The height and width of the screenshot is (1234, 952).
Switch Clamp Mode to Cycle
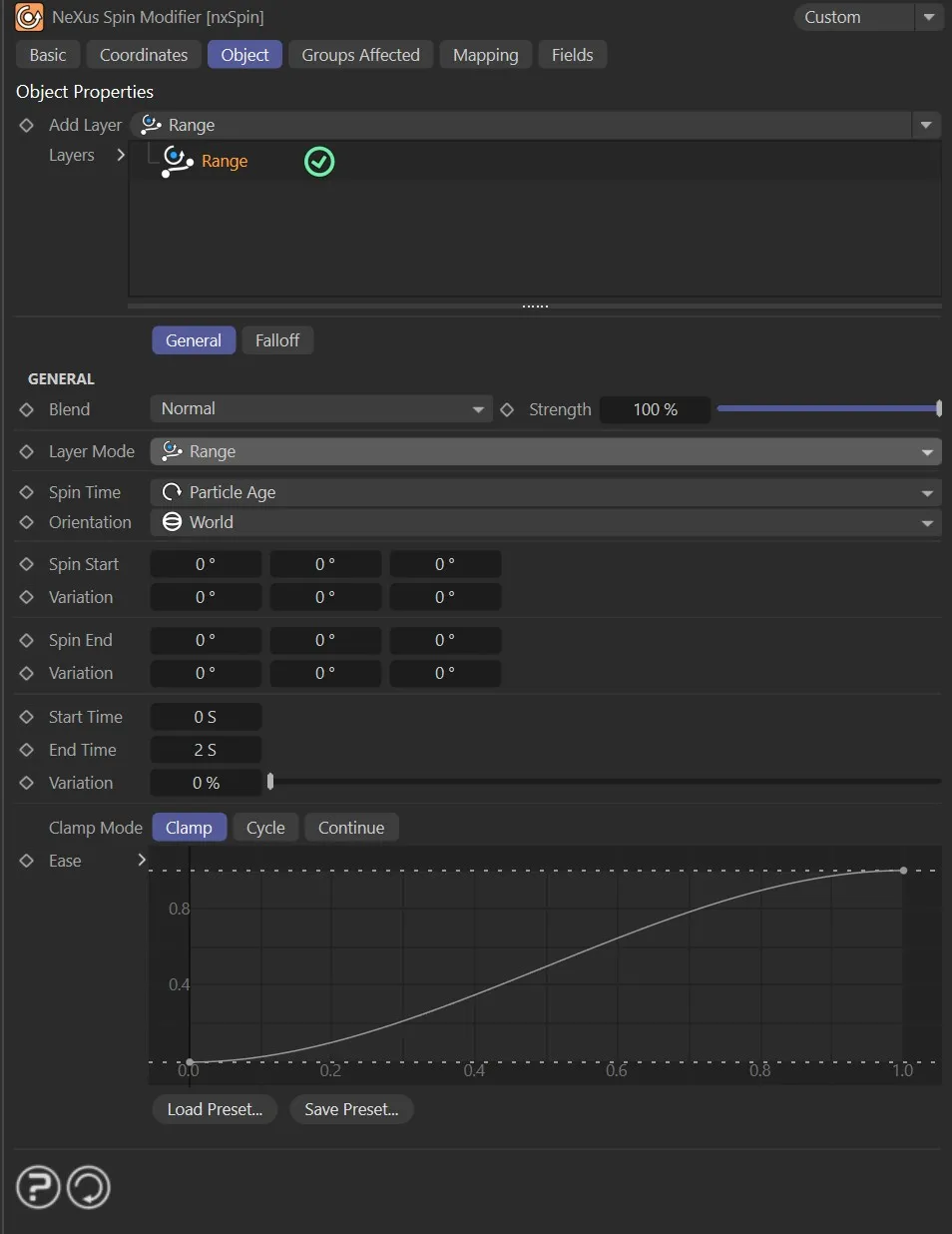pyautogui.click(x=264, y=827)
